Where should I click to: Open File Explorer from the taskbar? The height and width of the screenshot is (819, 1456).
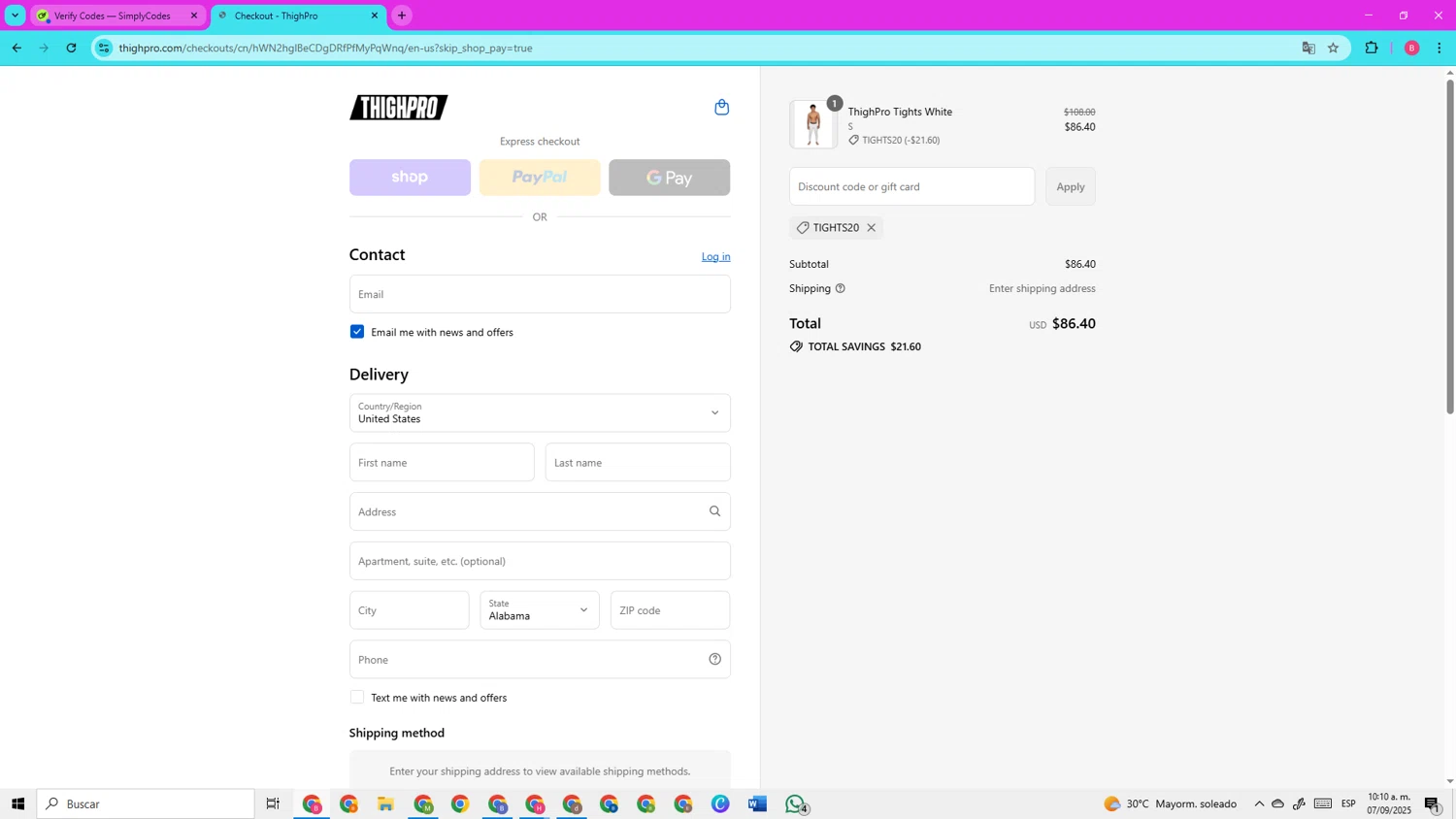385,803
